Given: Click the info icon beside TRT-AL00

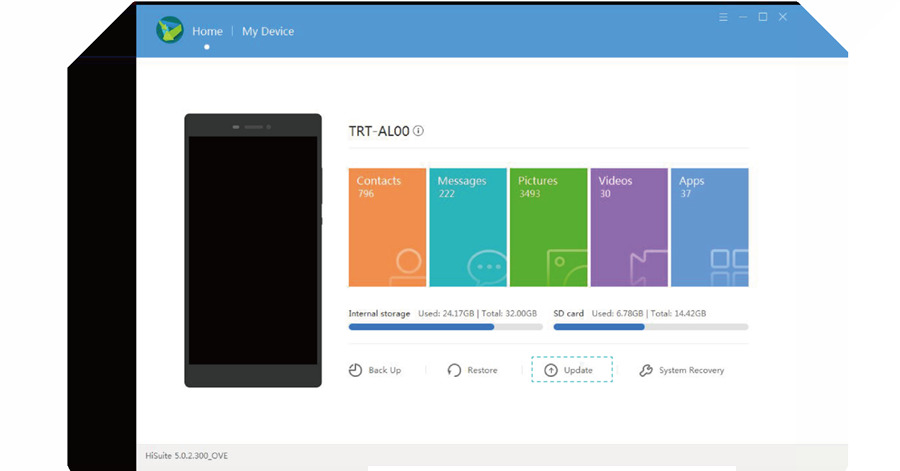Looking at the screenshot, I should click(418, 131).
